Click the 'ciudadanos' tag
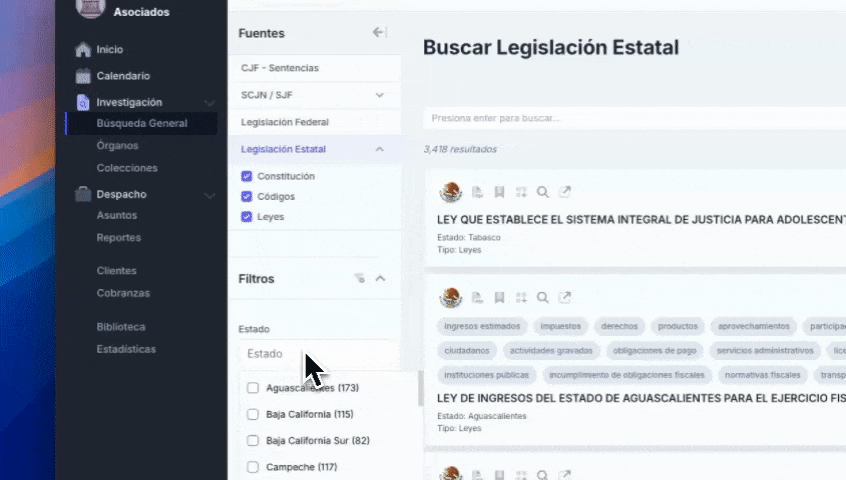Image resolution: width=846 pixels, height=480 pixels. tap(467, 351)
